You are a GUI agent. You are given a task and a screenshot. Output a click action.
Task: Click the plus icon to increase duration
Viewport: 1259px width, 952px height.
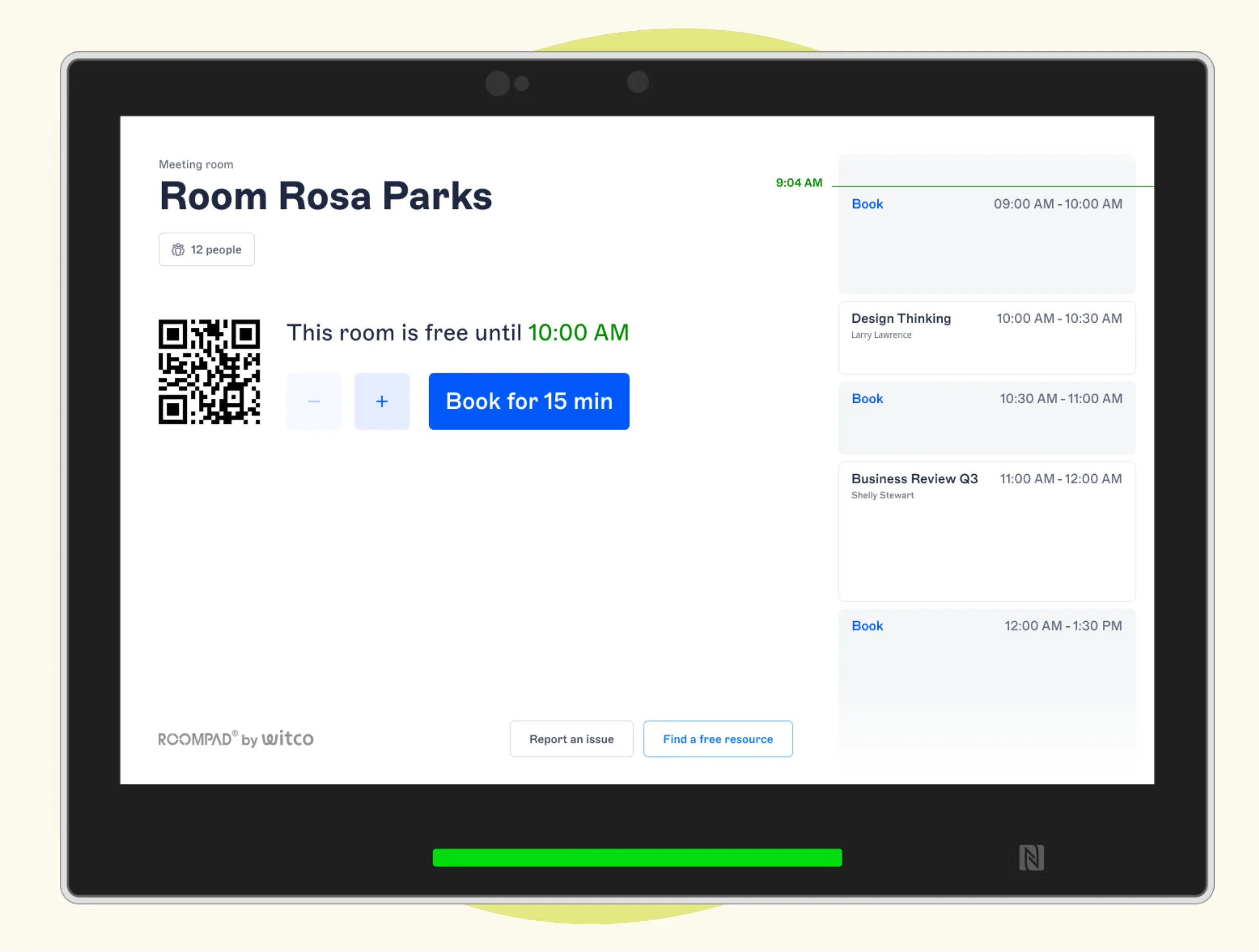[382, 402]
